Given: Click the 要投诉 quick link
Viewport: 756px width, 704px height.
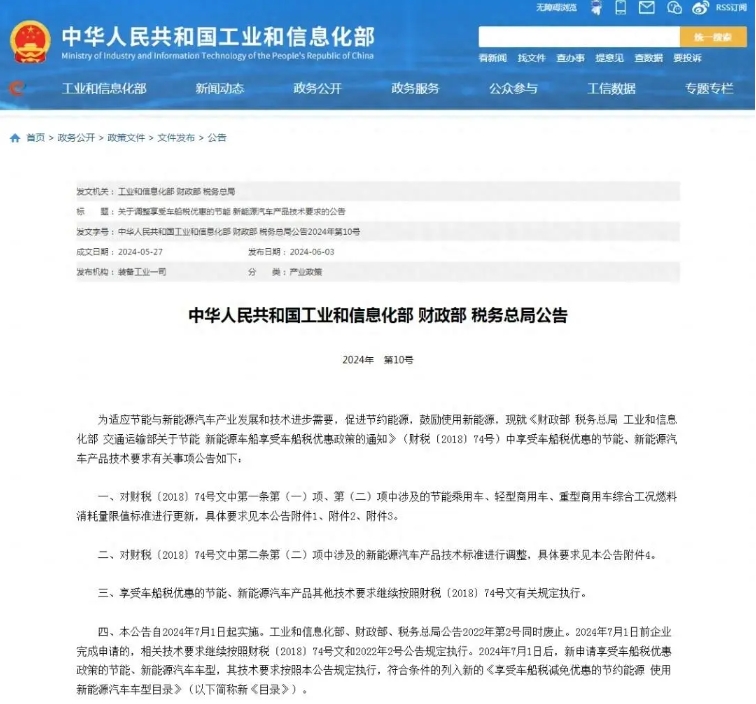Looking at the screenshot, I should pos(688,58).
